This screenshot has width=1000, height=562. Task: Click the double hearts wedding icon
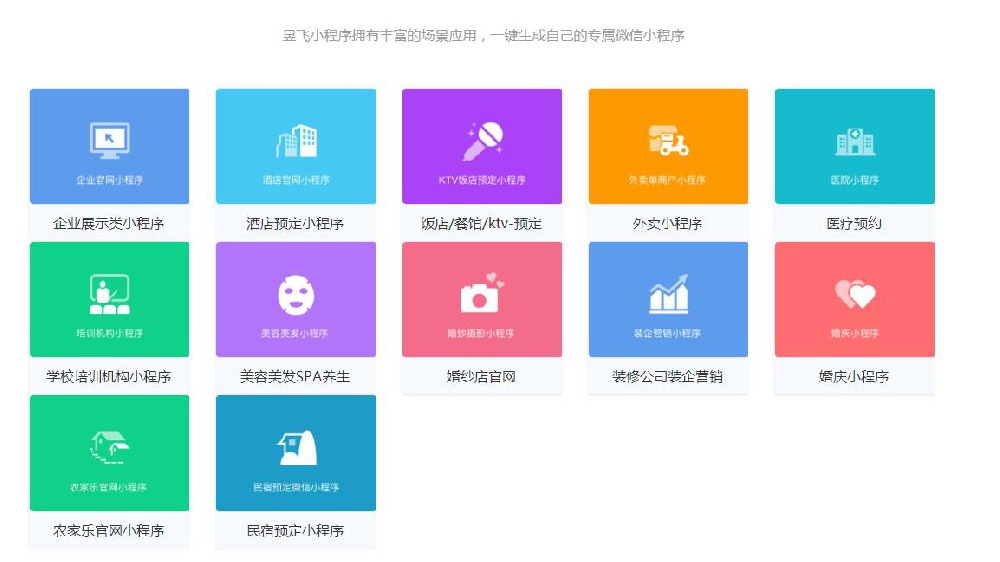(855, 294)
